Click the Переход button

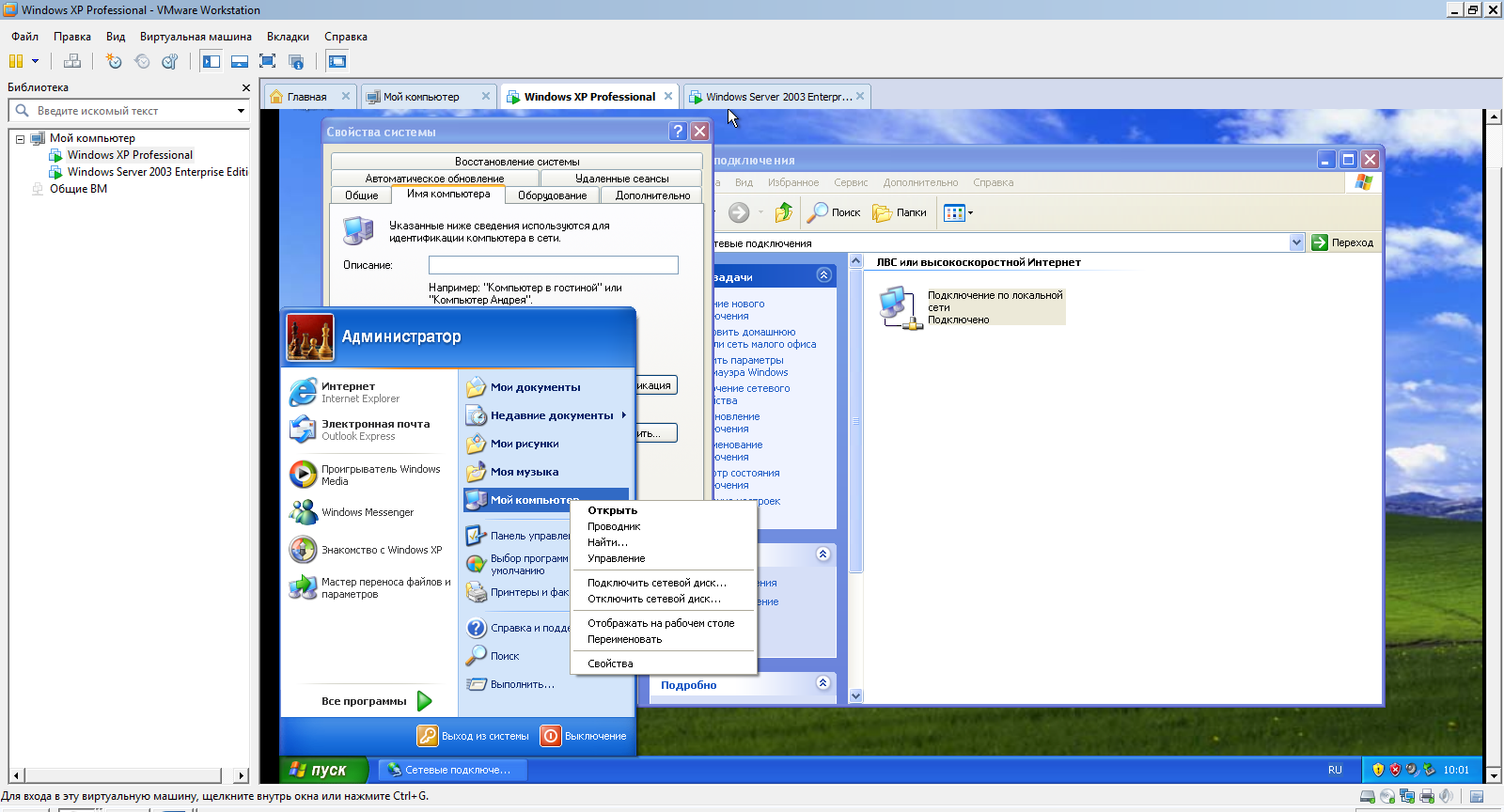click(1343, 242)
